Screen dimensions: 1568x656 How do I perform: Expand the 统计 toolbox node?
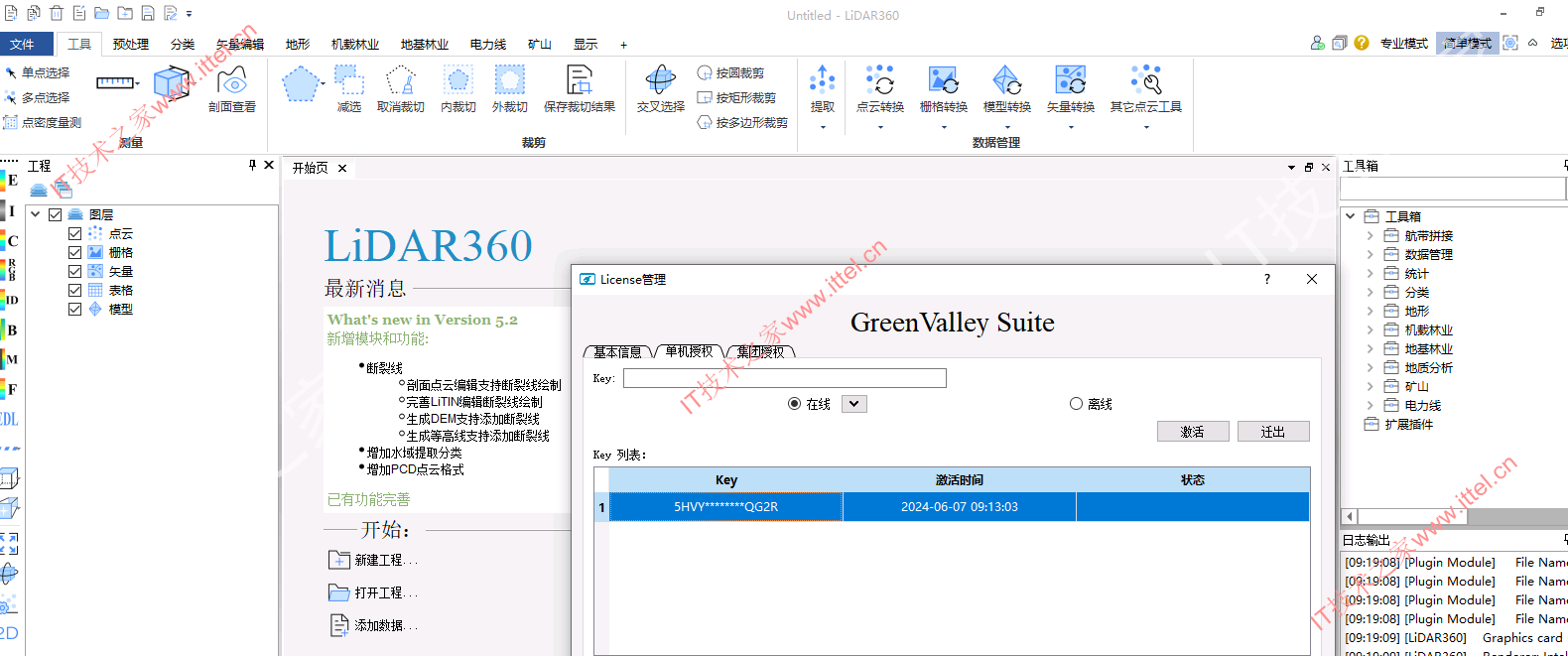coord(1370,274)
